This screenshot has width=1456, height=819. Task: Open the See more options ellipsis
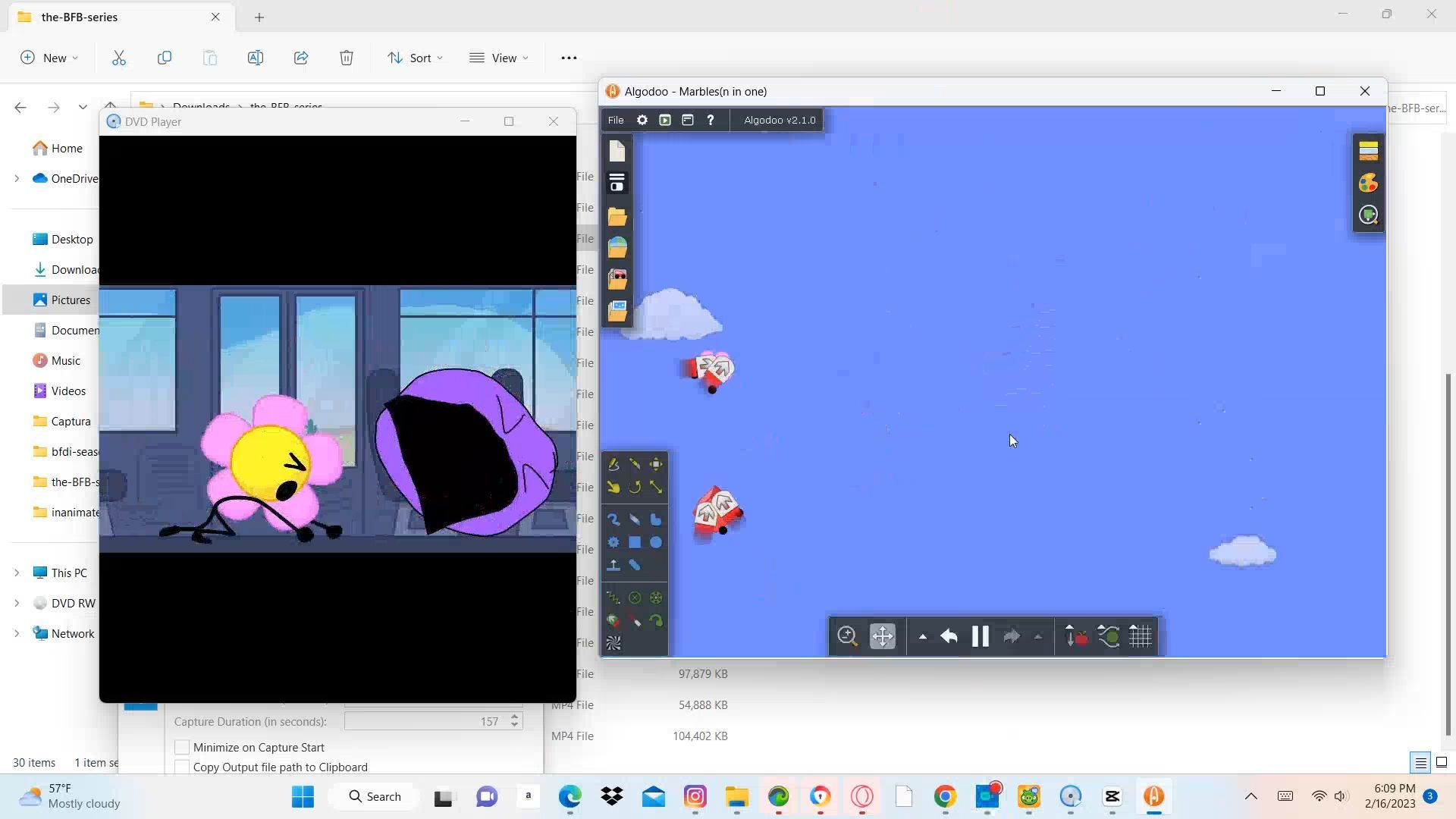tap(569, 58)
